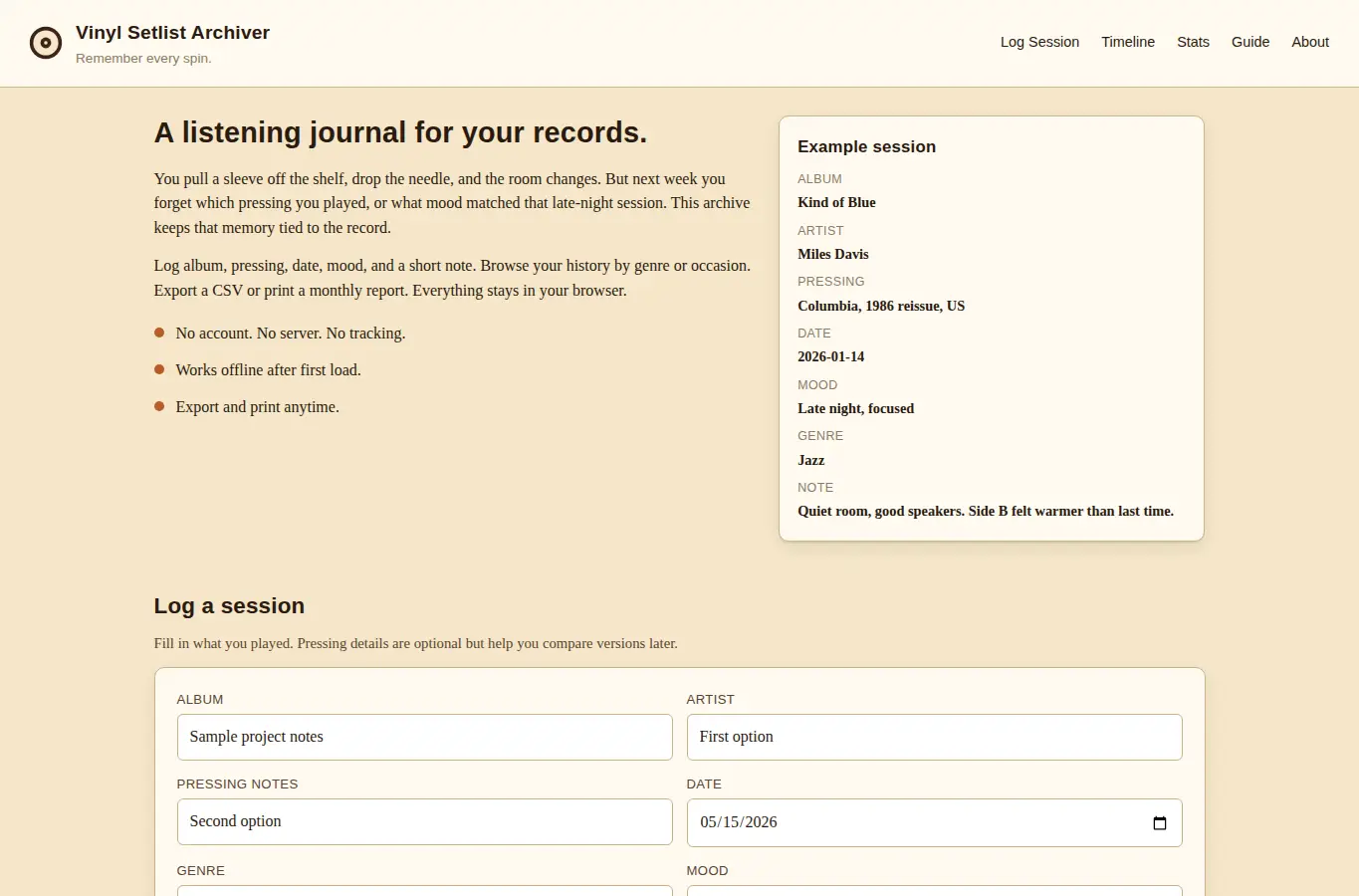
Task: Go to the Timeline page
Action: point(1128,42)
